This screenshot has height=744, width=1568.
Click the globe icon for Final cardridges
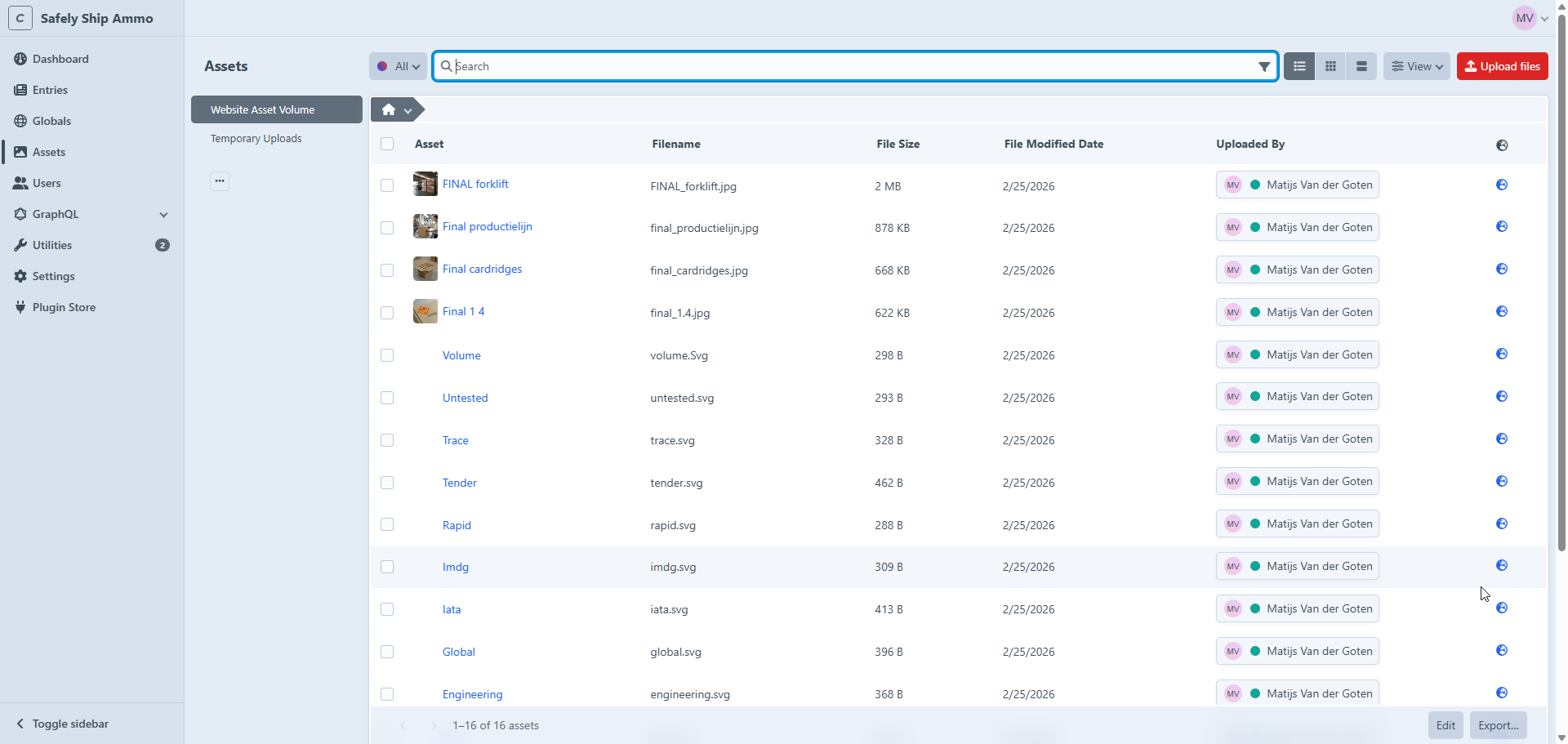point(1502,269)
